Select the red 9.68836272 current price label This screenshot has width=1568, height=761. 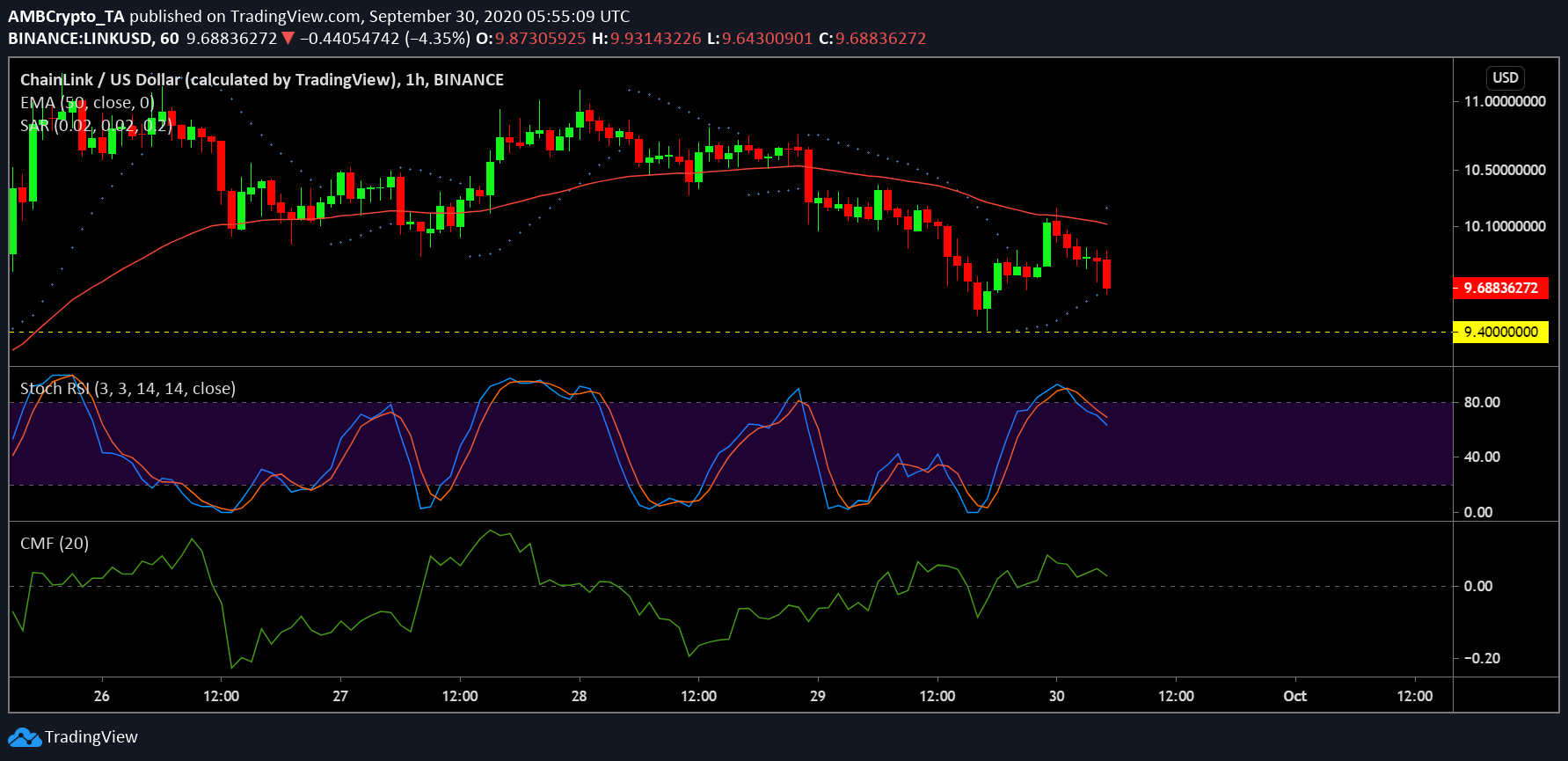point(1500,288)
